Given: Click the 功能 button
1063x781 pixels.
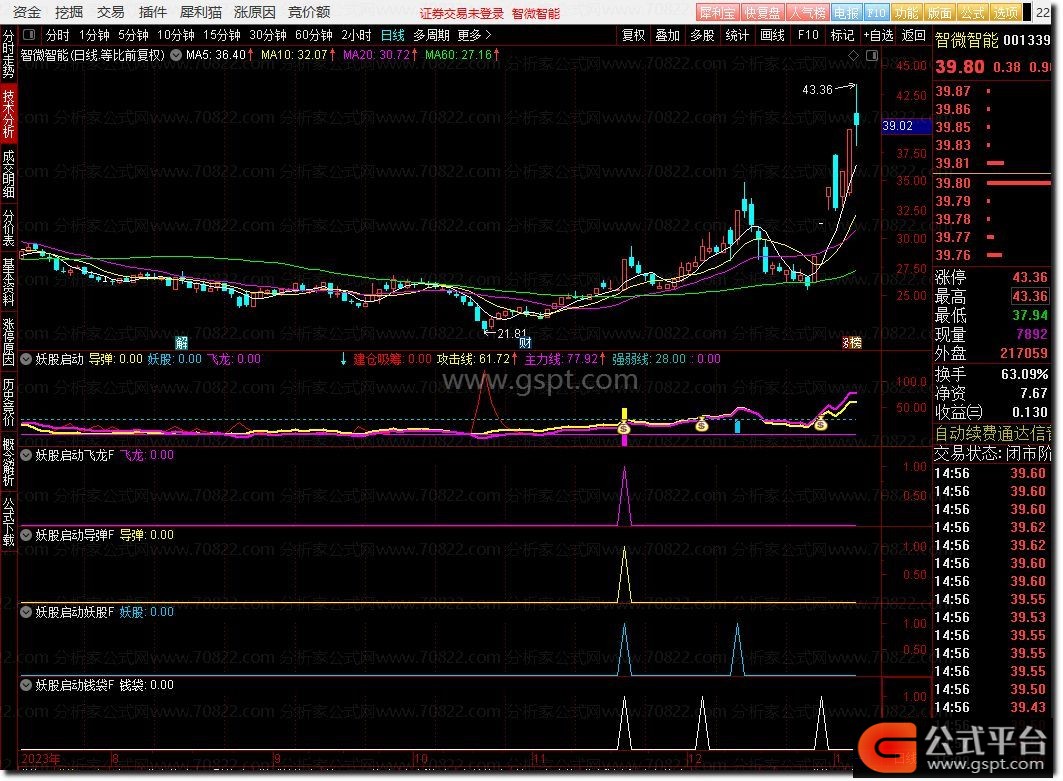Looking at the screenshot, I should coord(906,12).
